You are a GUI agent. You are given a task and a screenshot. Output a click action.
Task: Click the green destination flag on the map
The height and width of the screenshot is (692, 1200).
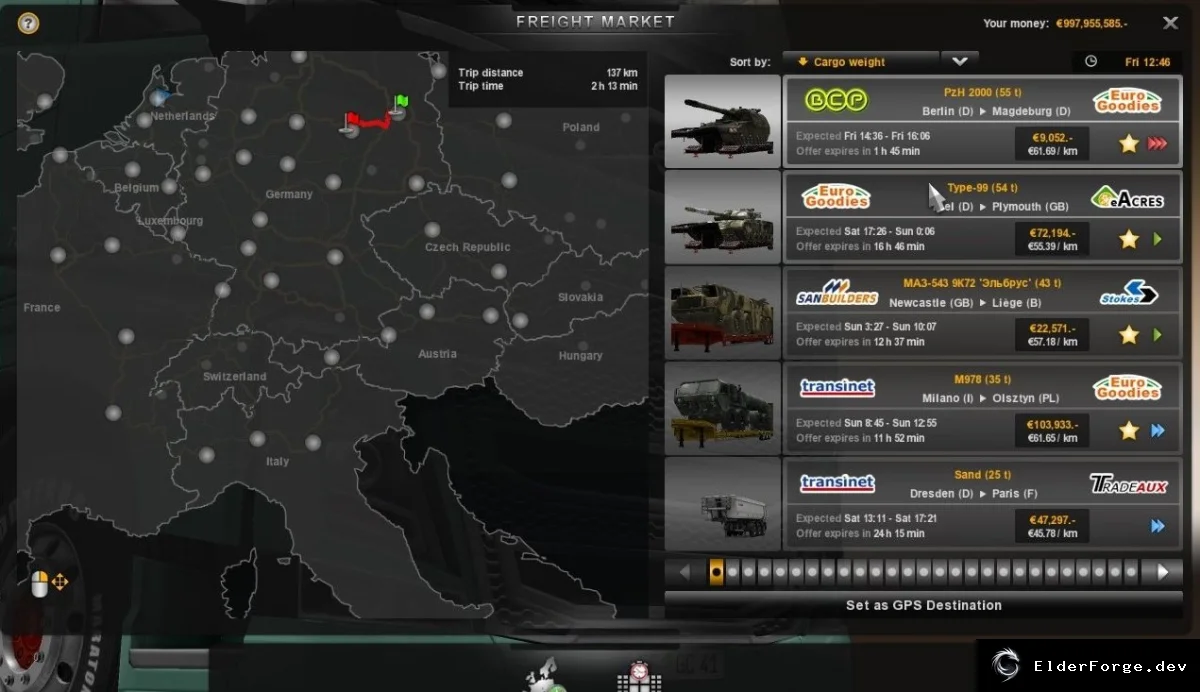[x=400, y=104]
